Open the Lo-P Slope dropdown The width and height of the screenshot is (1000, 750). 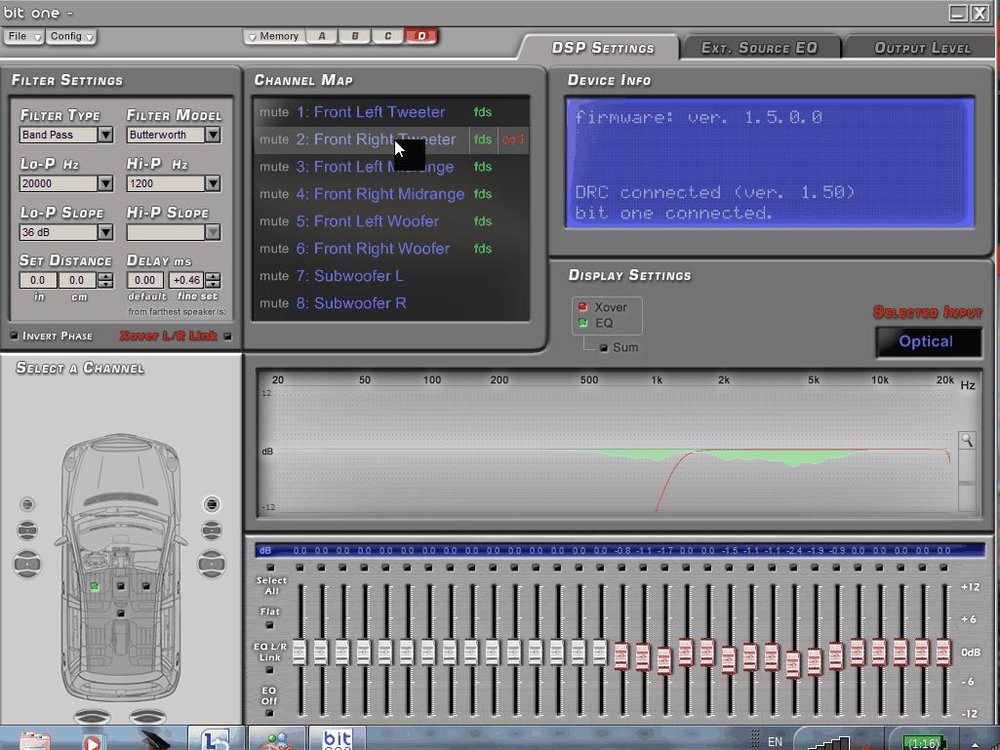[105, 232]
